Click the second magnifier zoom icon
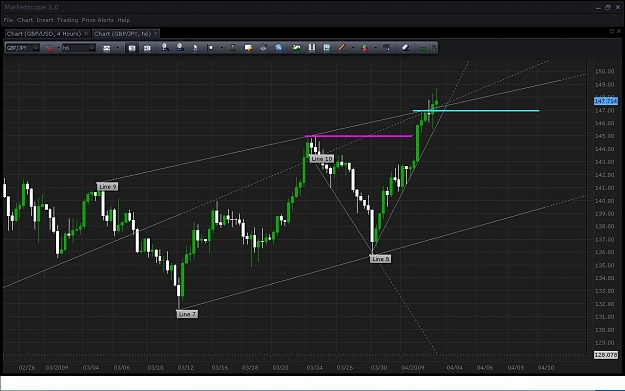Viewport: 625px width, 391px height. pyautogui.click(x=180, y=48)
